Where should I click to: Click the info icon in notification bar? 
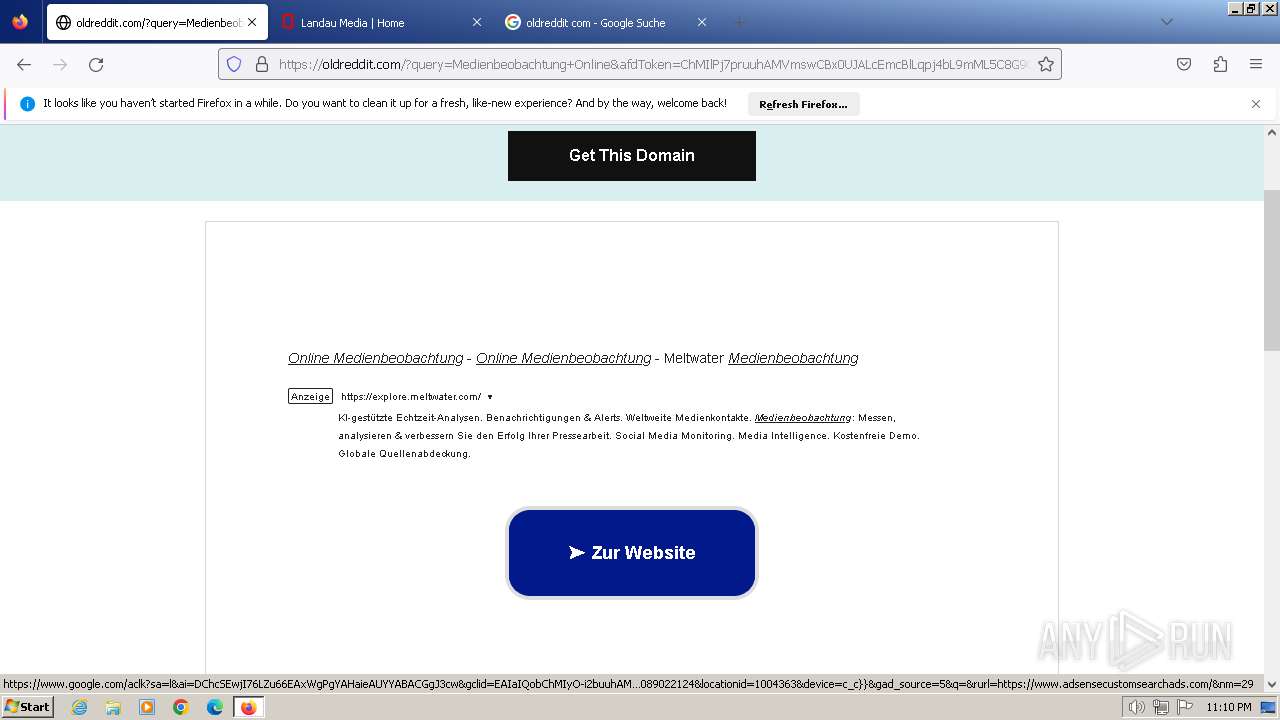click(x=27, y=104)
